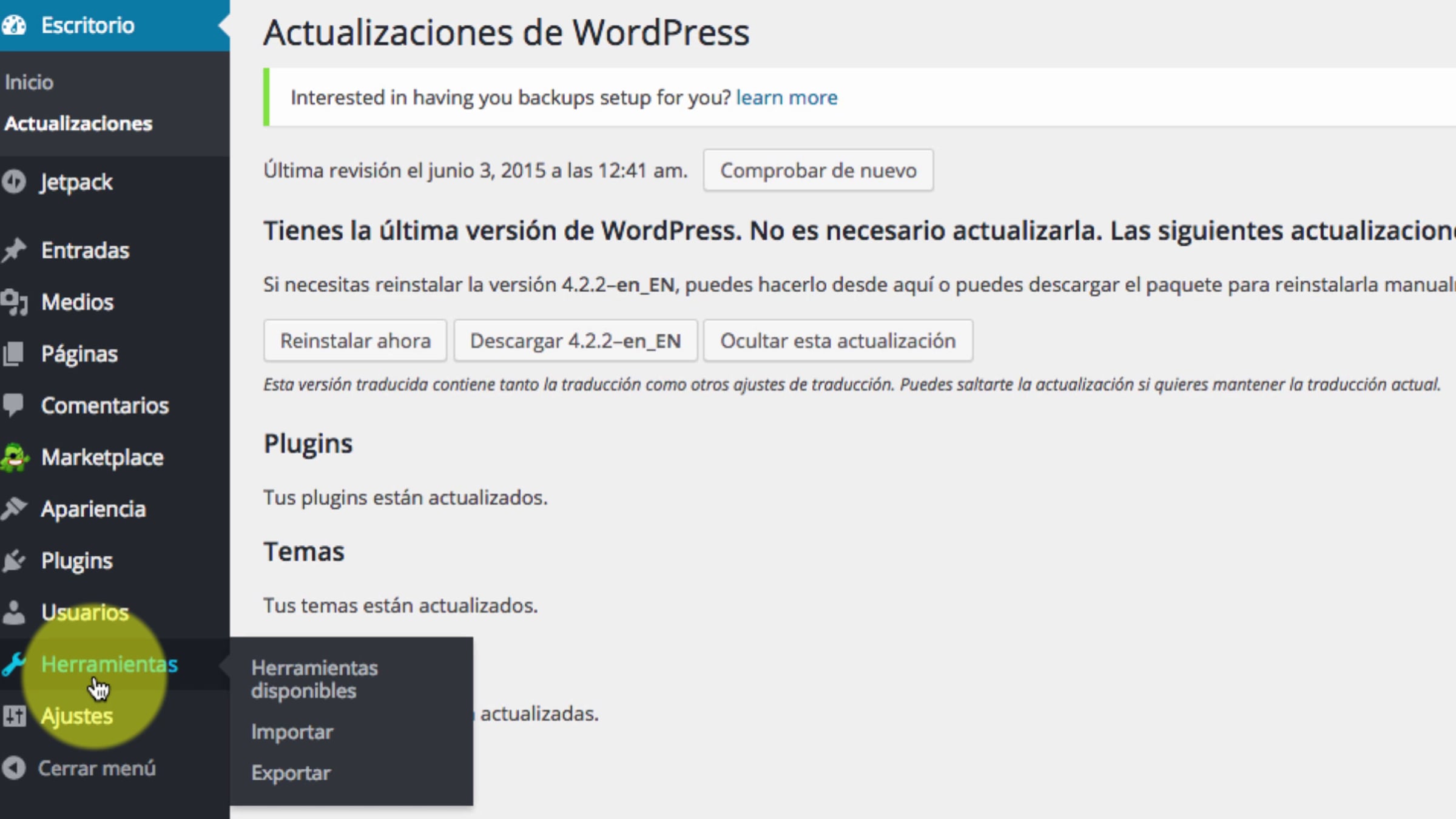
Task: Click the Comentarios speech bubble icon
Action: (x=13, y=405)
